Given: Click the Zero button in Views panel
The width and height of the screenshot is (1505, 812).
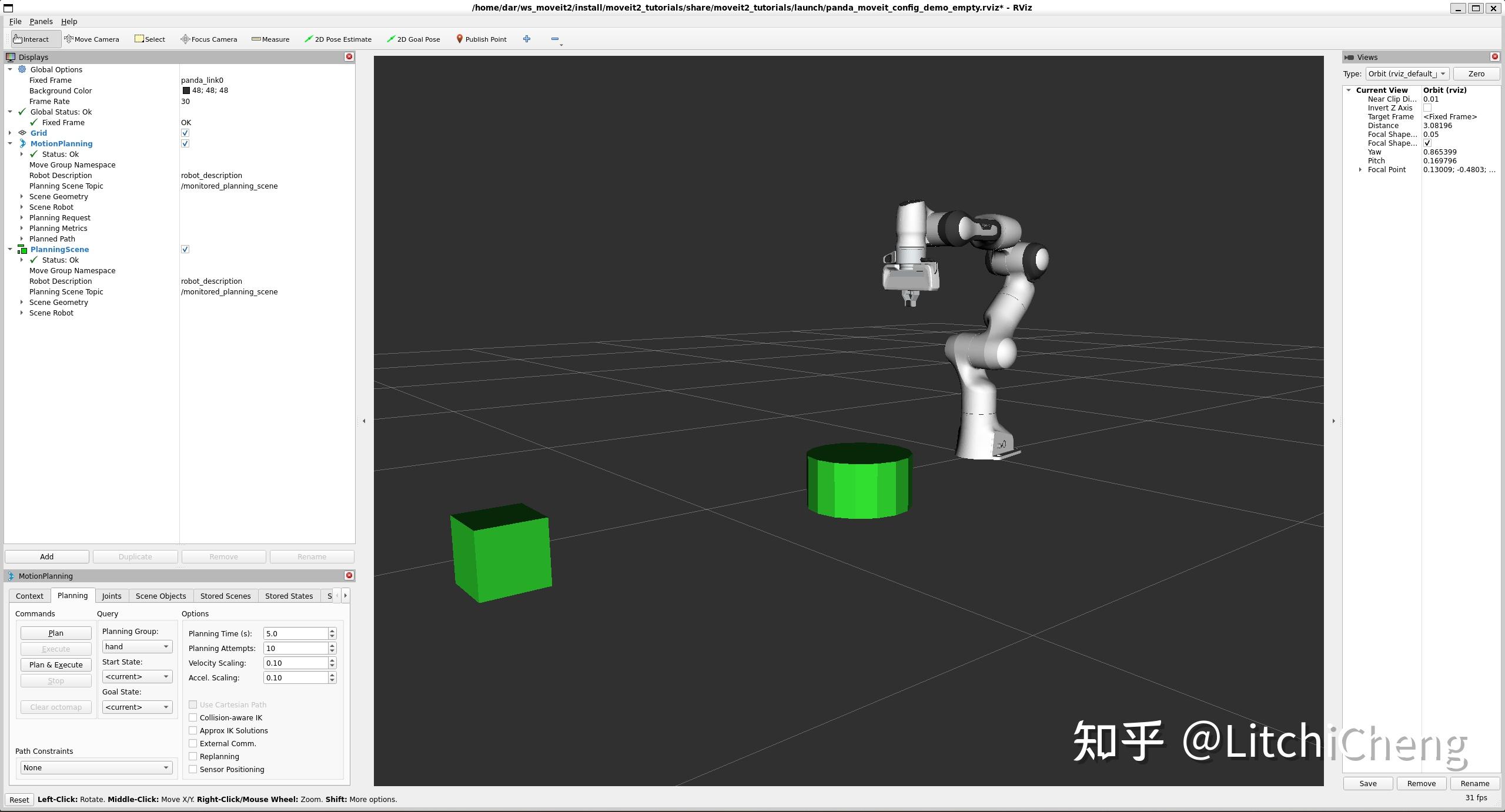Looking at the screenshot, I should [x=1476, y=73].
